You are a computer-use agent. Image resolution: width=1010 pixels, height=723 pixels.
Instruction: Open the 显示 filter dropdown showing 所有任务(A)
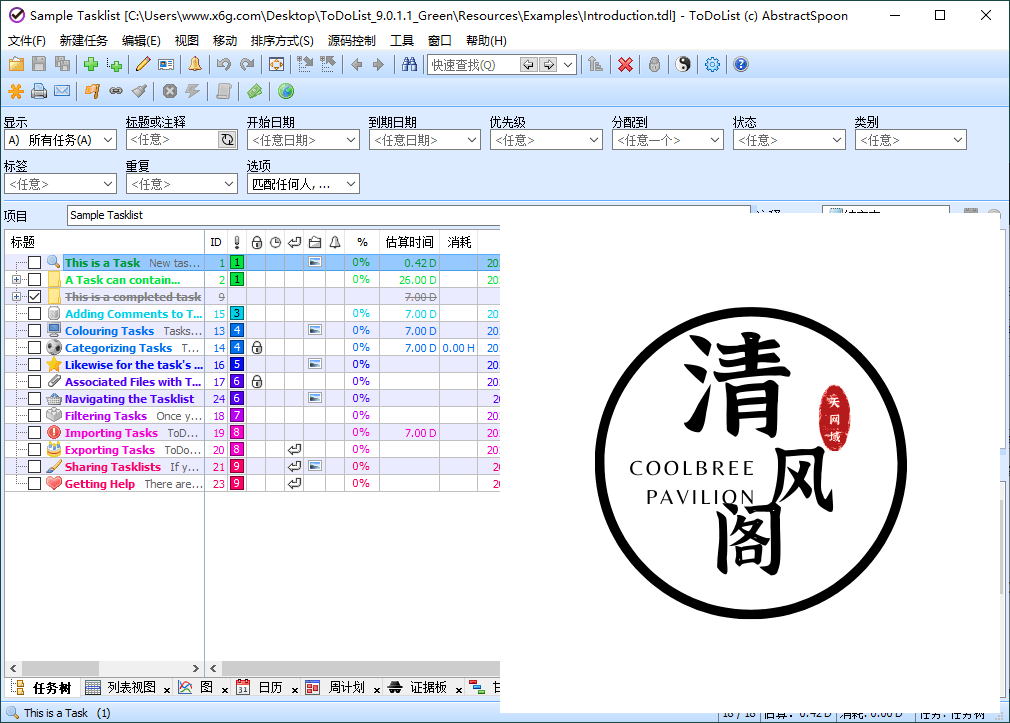point(60,140)
